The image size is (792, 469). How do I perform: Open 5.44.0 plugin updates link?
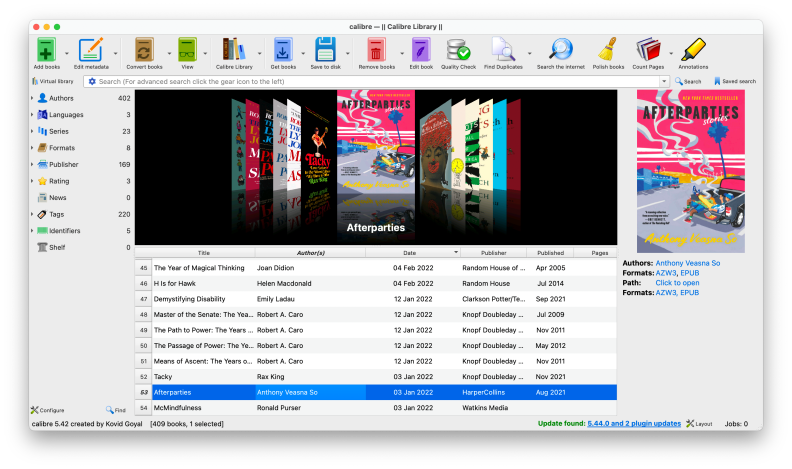click(x=634, y=424)
